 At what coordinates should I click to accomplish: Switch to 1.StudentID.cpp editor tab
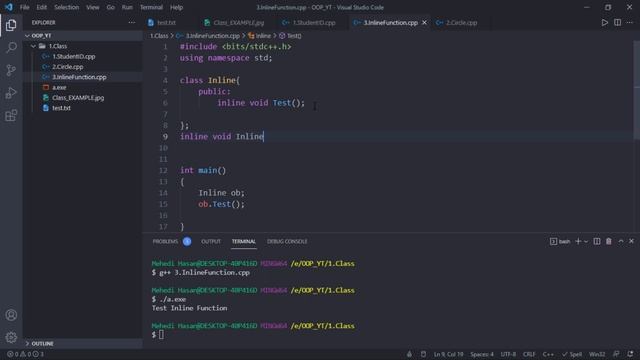[313, 22]
